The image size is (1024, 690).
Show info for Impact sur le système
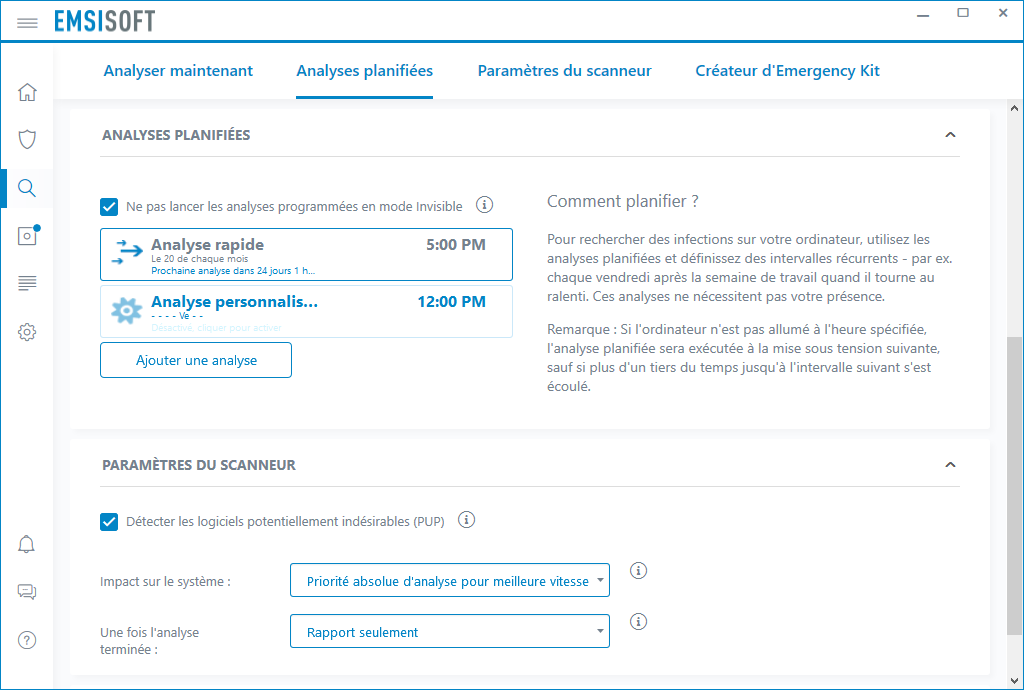(638, 571)
